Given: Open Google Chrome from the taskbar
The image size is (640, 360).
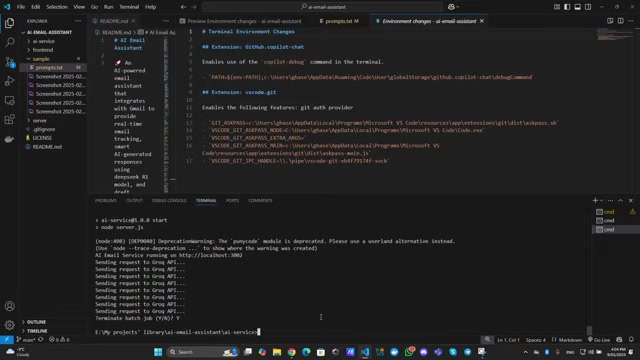Looking at the screenshot, I should [x=291, y=352].
